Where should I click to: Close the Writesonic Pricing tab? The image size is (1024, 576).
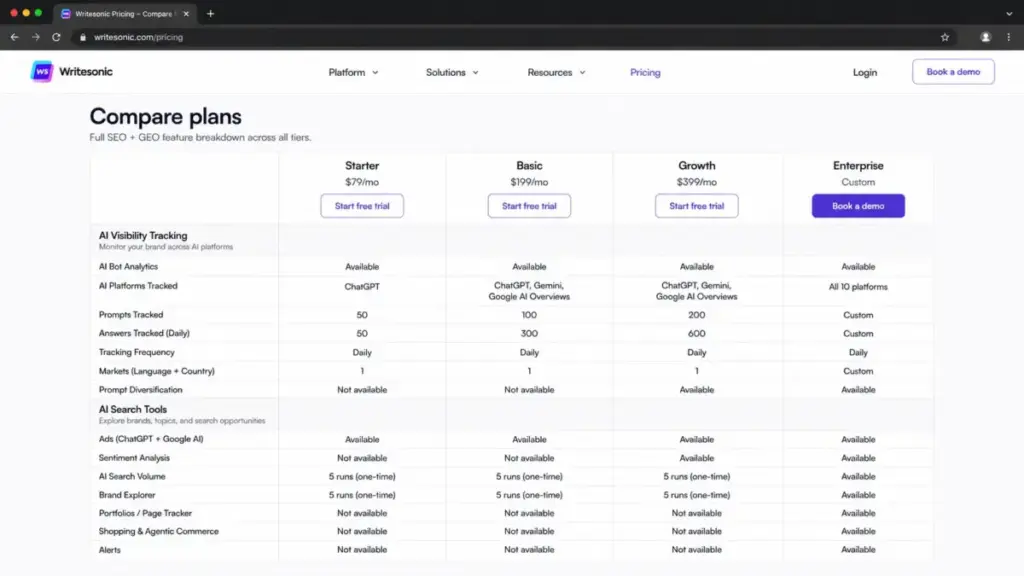[186, 14]
